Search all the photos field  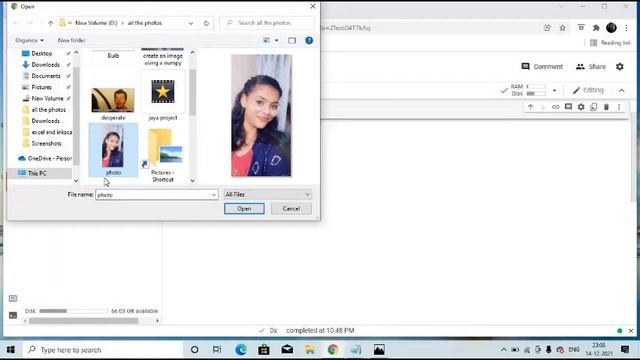tap(267, 23)
